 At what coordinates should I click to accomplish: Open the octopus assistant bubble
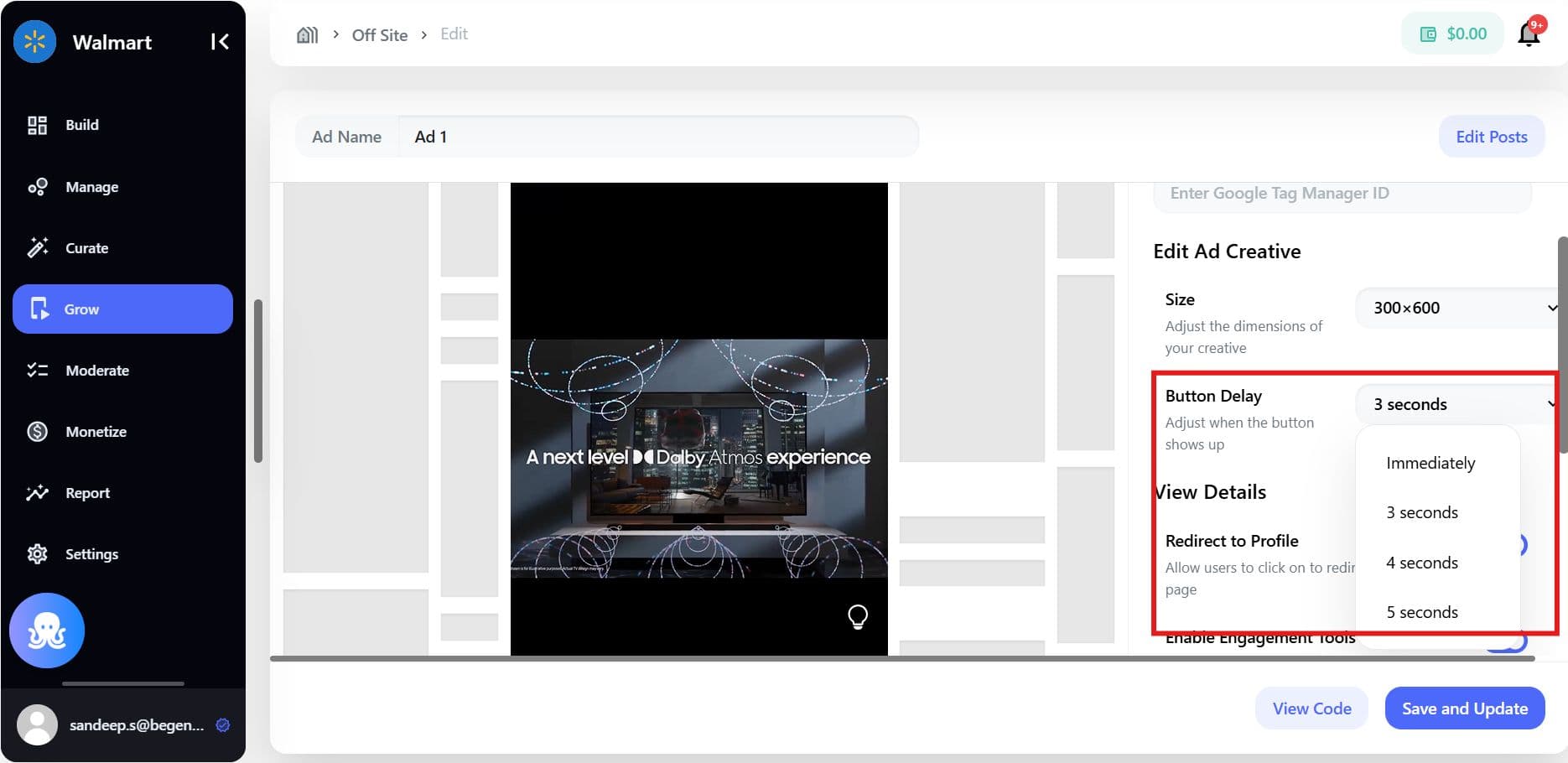coord(47,631)
